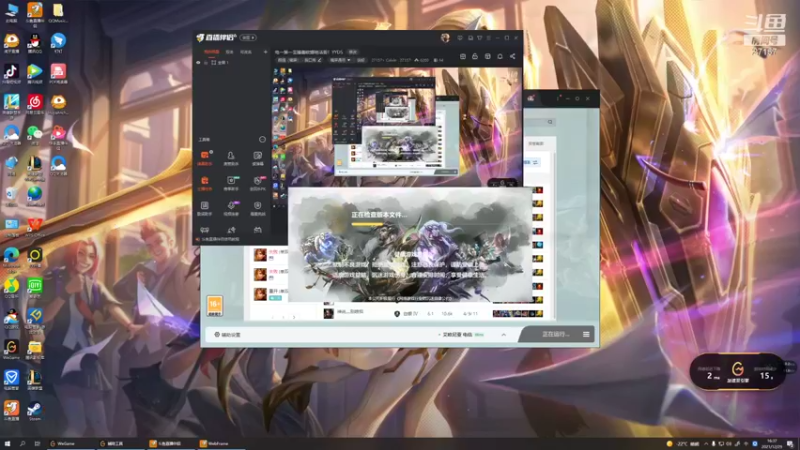Open the This PC desktop icon

[11, 12]
